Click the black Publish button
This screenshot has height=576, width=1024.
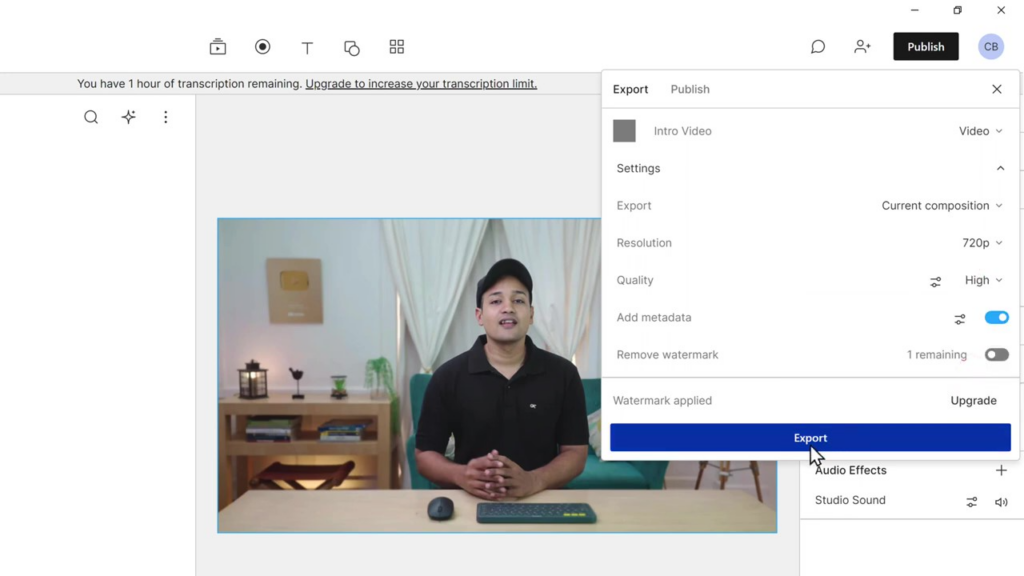coord(925,46)
